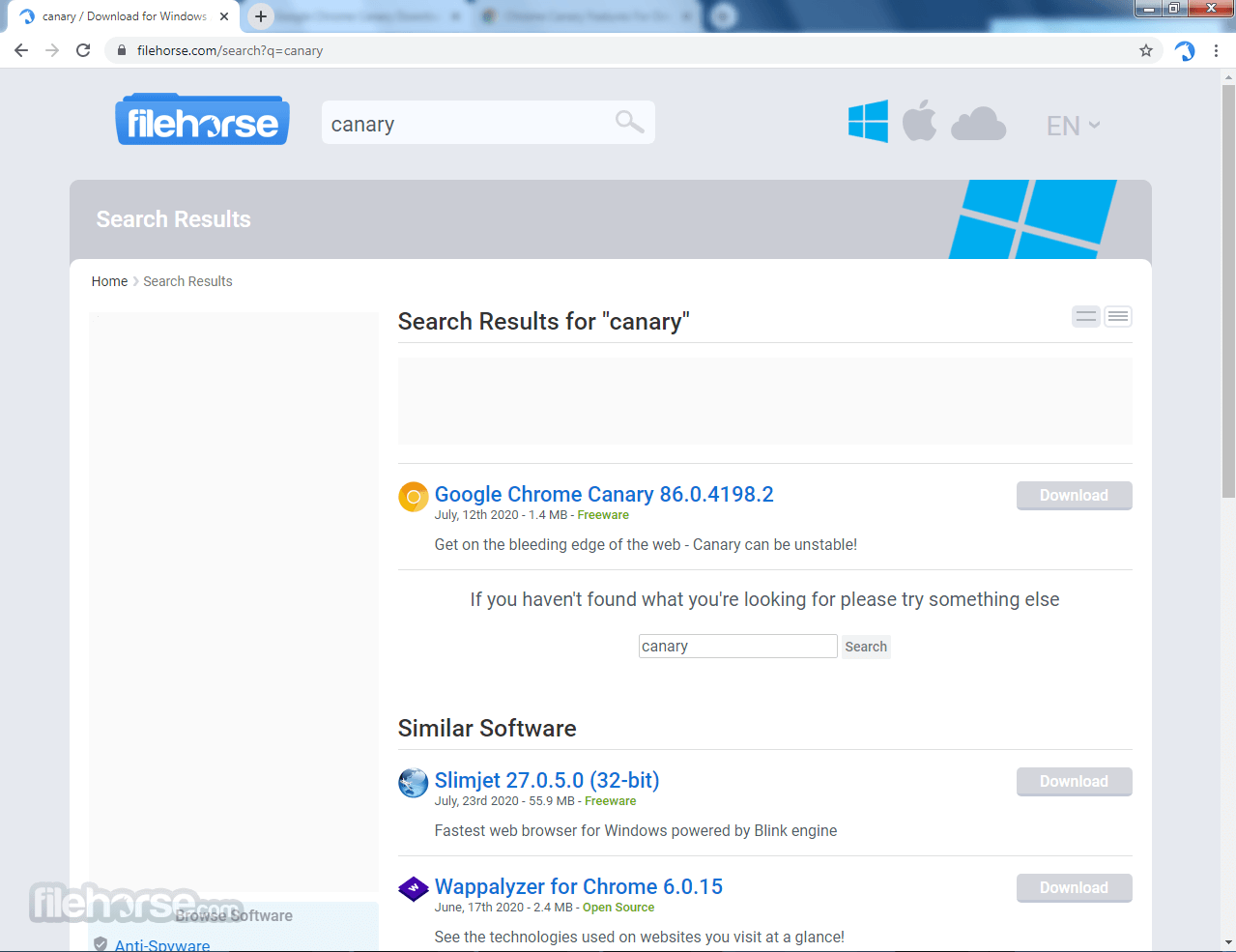Select the Windows platform icon
The height and width of the screenshot is (952, 1236).
point(868,122)
